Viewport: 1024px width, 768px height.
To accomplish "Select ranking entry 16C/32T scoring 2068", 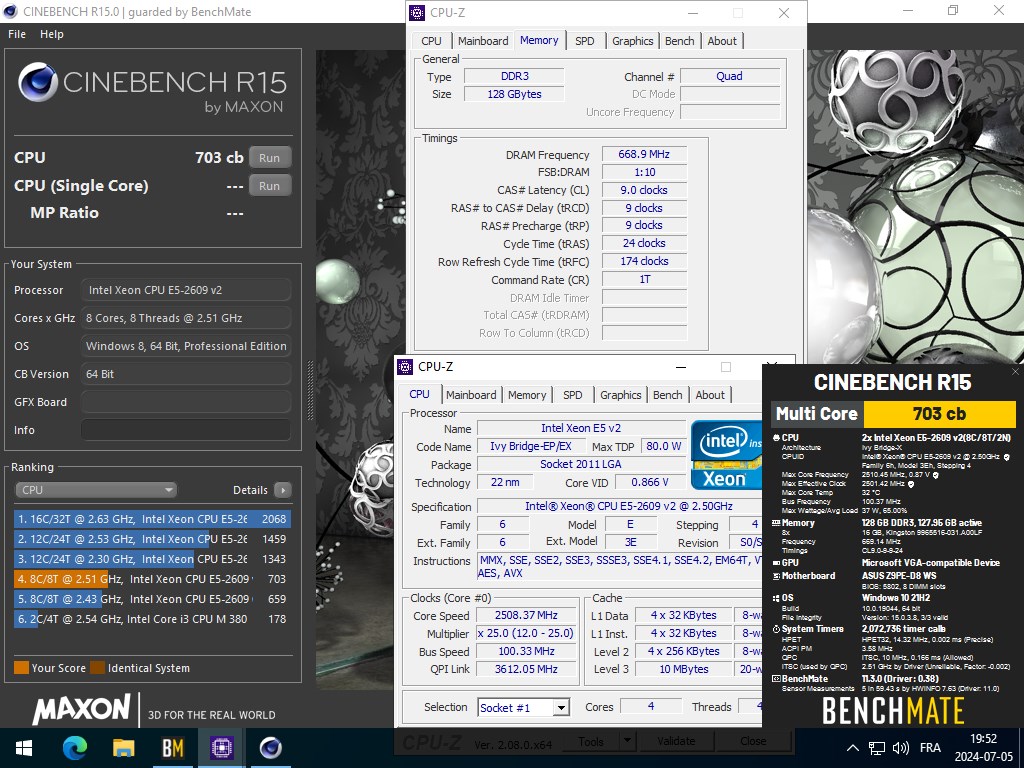I will point(152,519).
